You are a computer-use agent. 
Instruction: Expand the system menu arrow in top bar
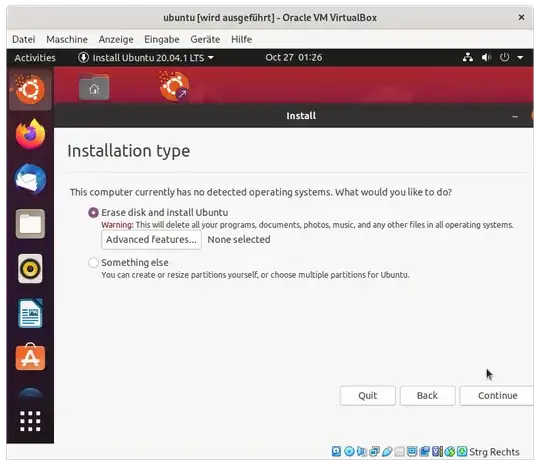pos(520,58)
